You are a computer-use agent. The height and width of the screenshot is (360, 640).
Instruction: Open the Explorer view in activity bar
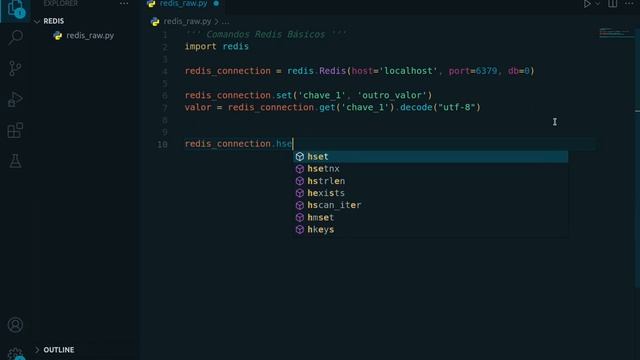(16, 9)
